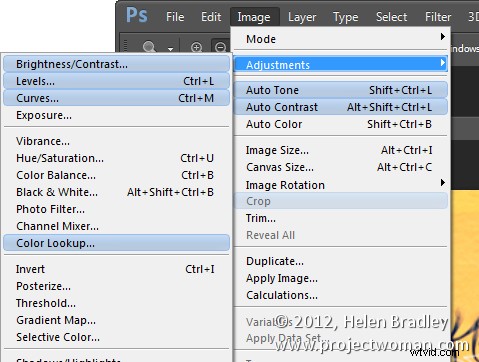Open Hue/Saturation adjustment
This screenshot has width=479, height=362.
(x=116, y=158)
